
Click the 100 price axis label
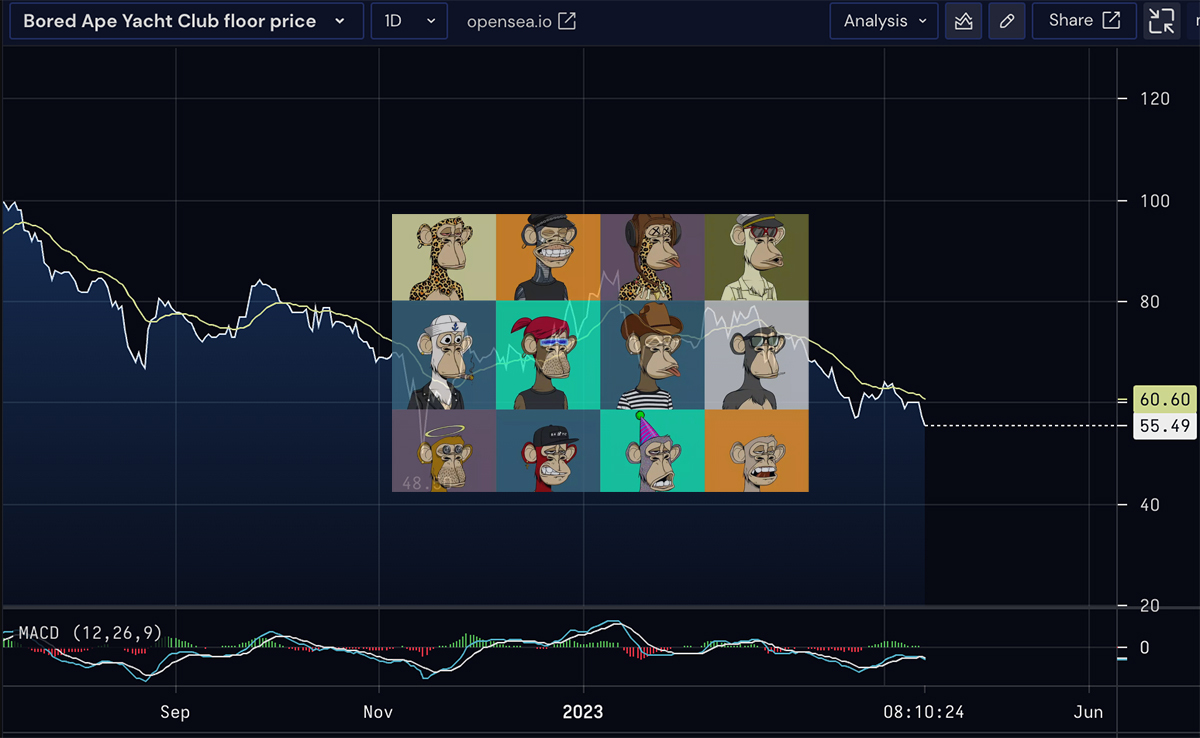click(x=1155, y=201)
